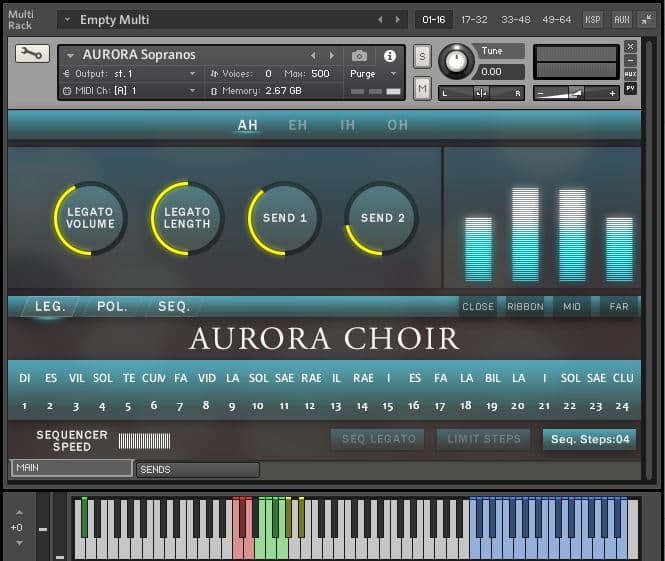Adjust the Sequencer Speed slider
This screenshot has height=561, width=665.
[144, 441]
